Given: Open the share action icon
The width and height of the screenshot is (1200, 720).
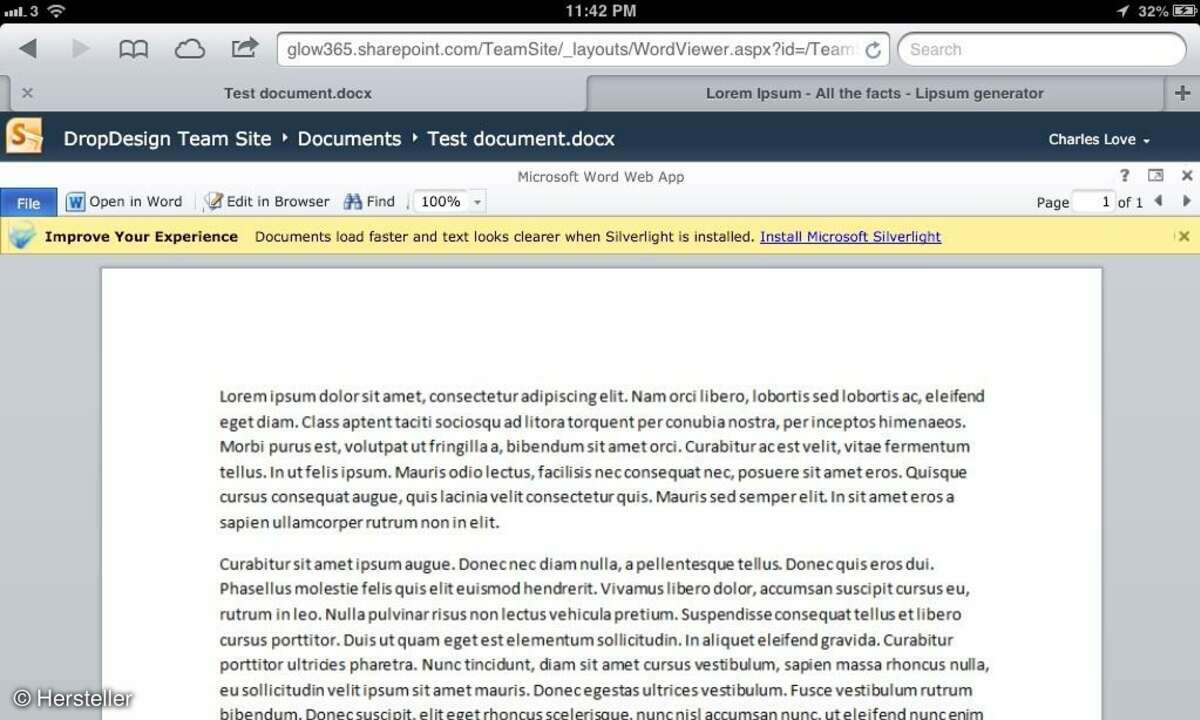Looking at the screenshot, I should (244, 48).
